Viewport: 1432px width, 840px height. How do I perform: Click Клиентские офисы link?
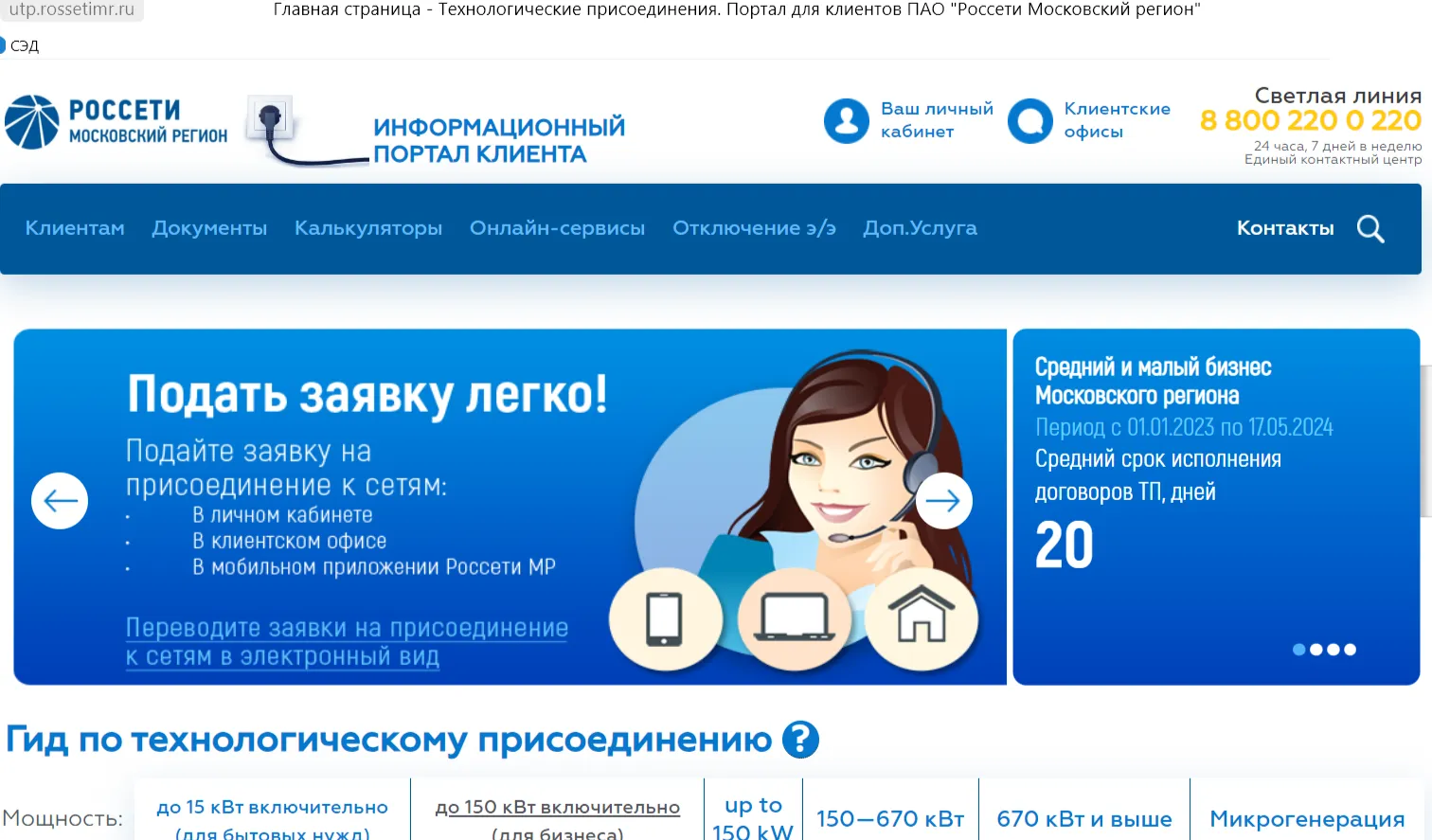pyautogui.click(x=1117, y=120)
